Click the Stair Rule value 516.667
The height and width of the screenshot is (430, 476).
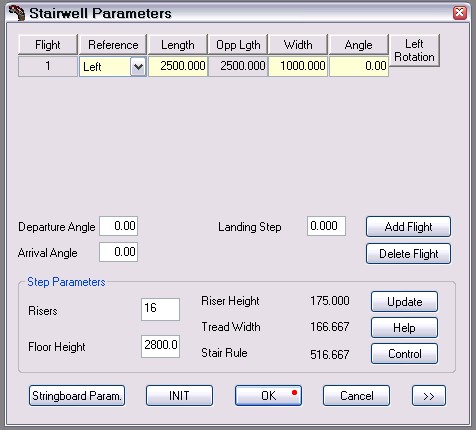(330, 354)
